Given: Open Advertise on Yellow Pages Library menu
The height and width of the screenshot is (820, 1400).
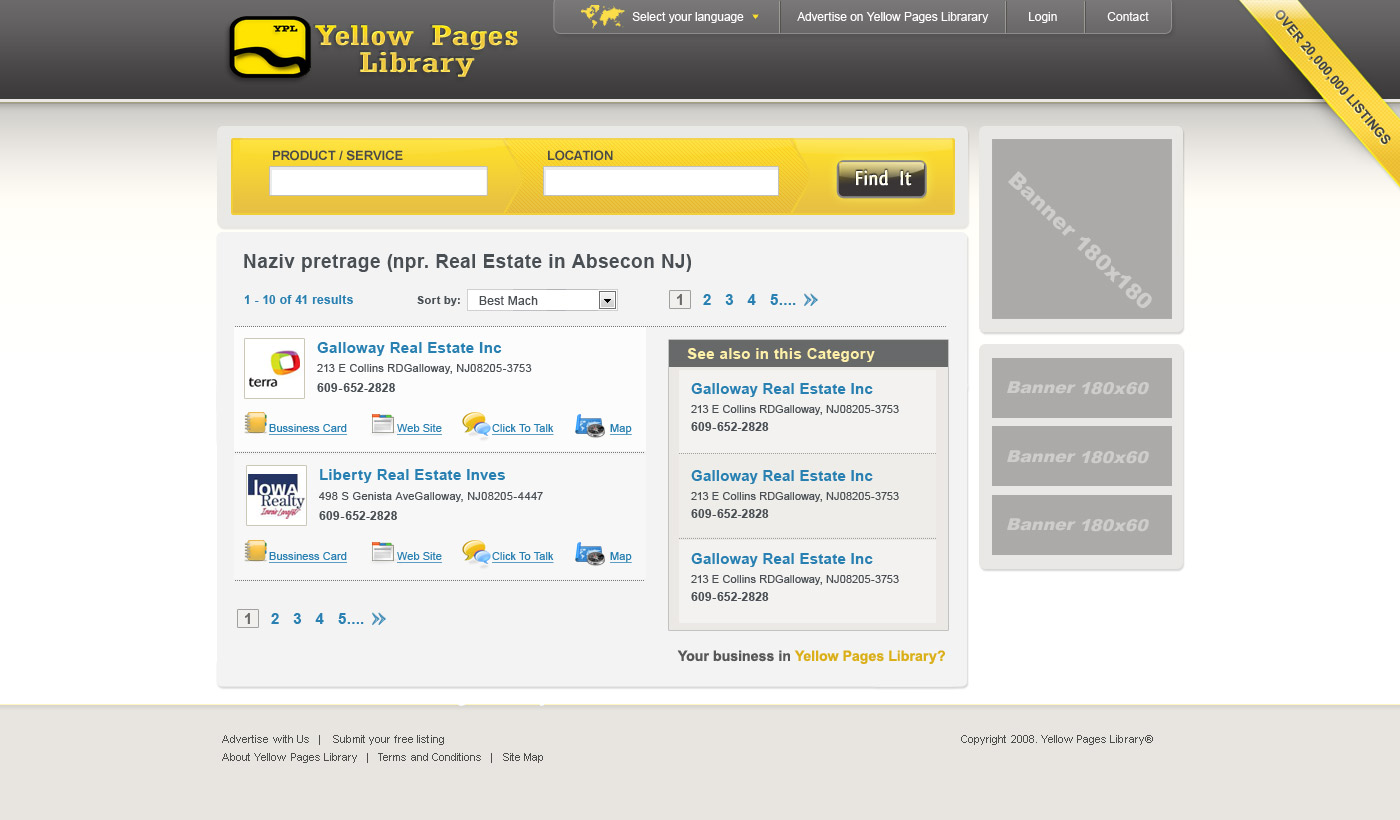Looking at the screenshot, I should (892, 17).
